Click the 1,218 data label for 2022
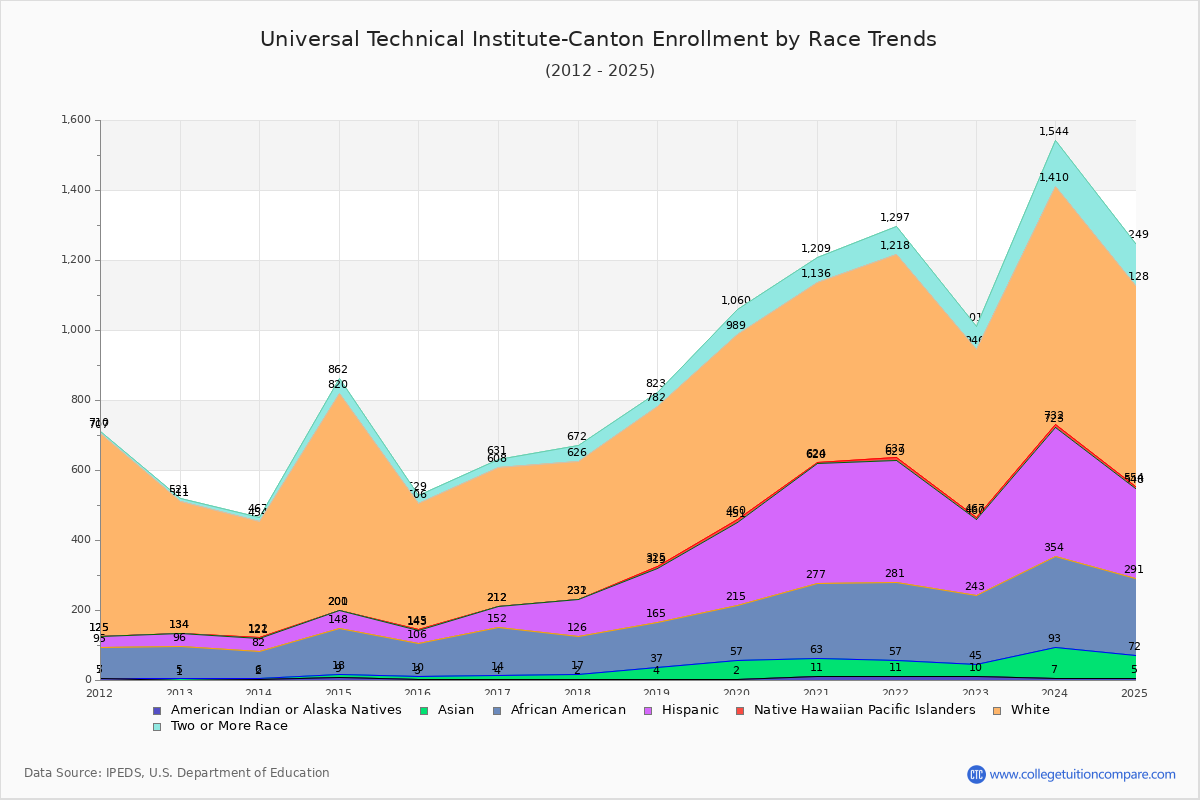This screenshot has width=1200, height=800. tap(895, 246)
